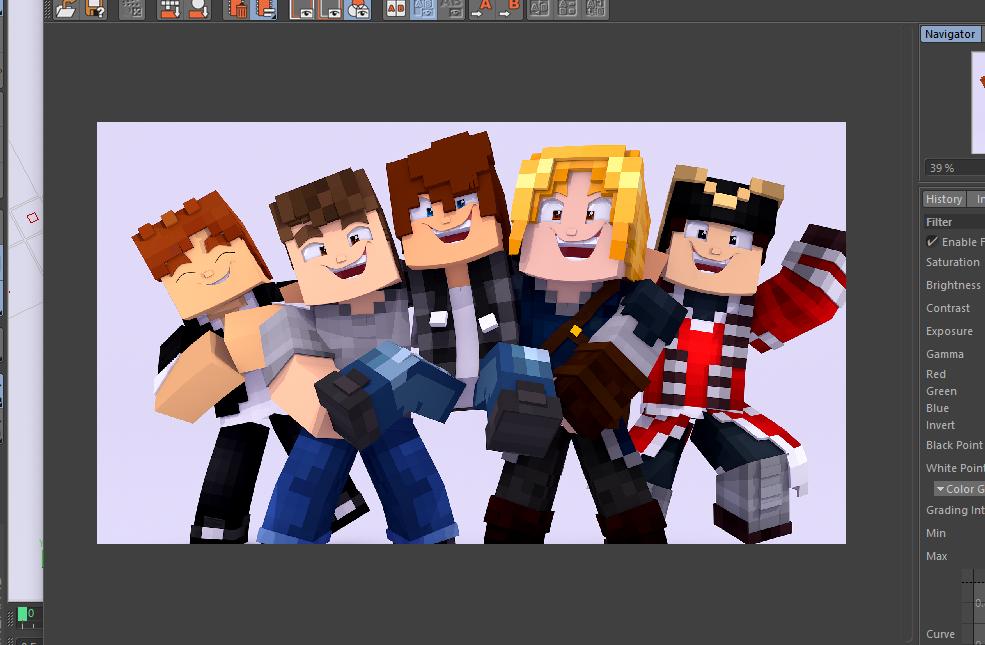This screenshot has height=645, width=985.
Task: Click the middle grayed AB layout icon
Action: 567,9
